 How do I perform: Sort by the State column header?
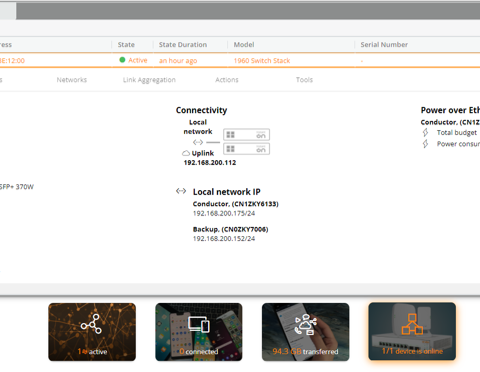(x=126, y=45)
